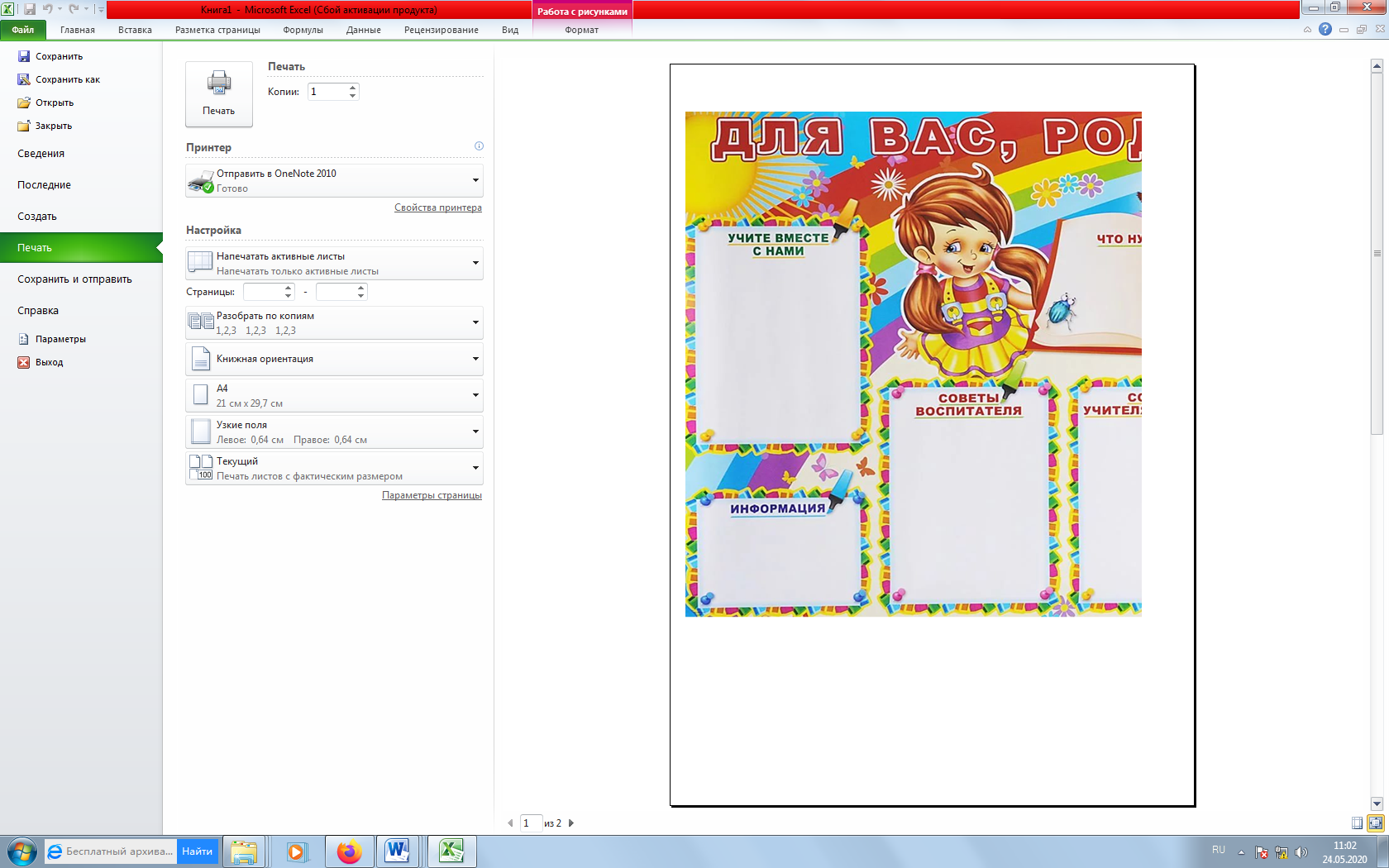
Task: Toggle show margins icon in preview
Action: [x=1358, y=823]
